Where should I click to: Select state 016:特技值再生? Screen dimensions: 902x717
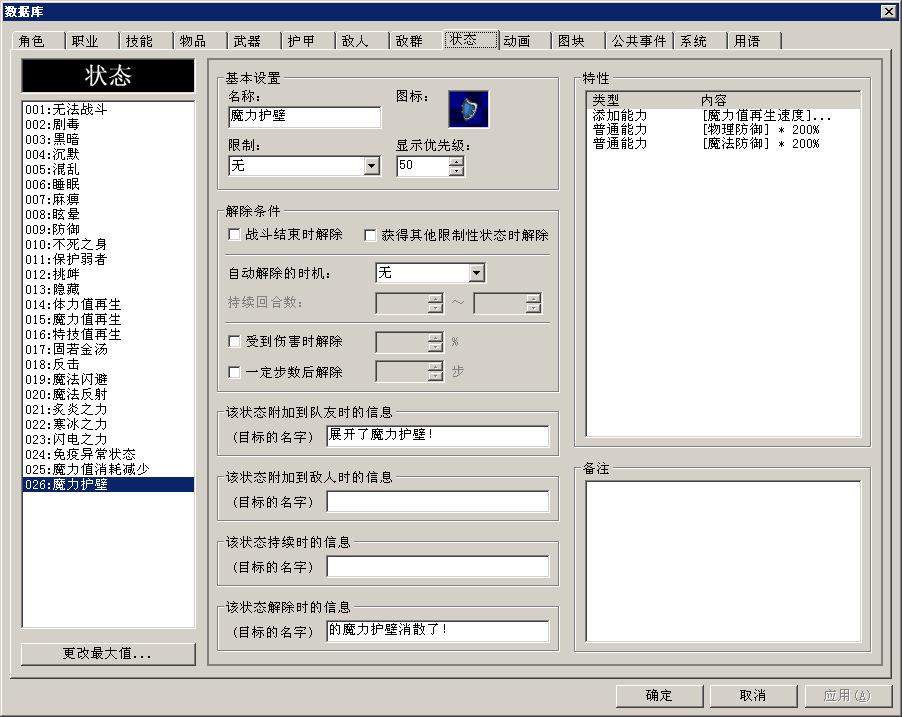108,334
